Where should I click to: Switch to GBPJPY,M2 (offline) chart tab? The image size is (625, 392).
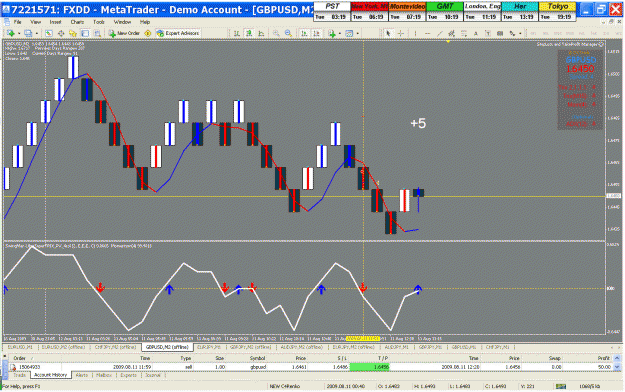click(251, 347)
